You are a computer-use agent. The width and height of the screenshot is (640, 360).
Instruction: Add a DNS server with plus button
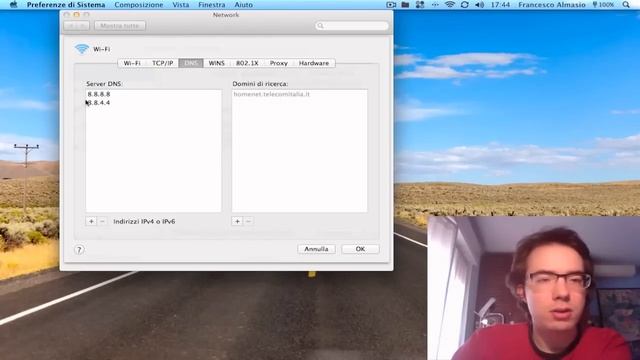point(91,221)
